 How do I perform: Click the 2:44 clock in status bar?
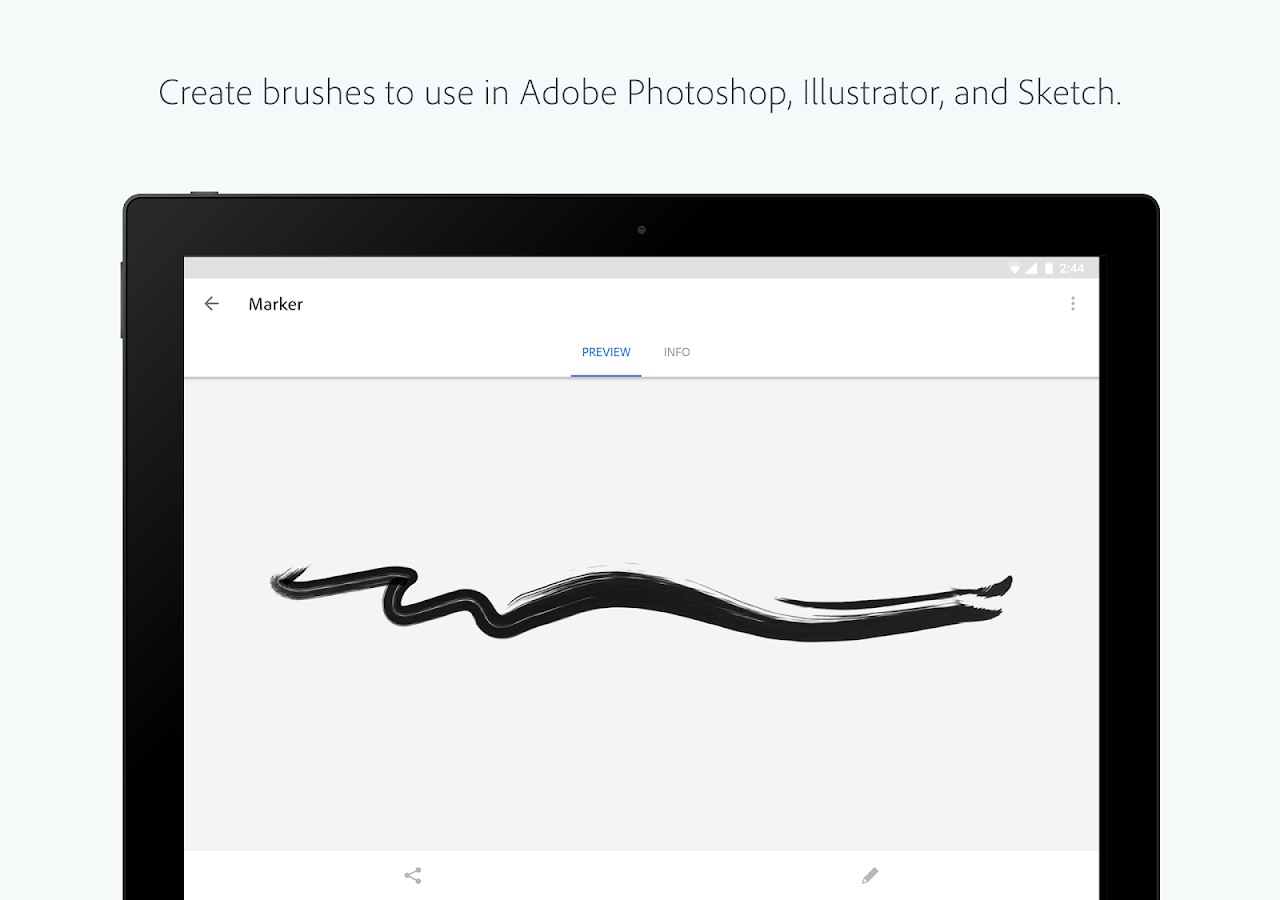pyautogui.click(x=1072, y=269)
